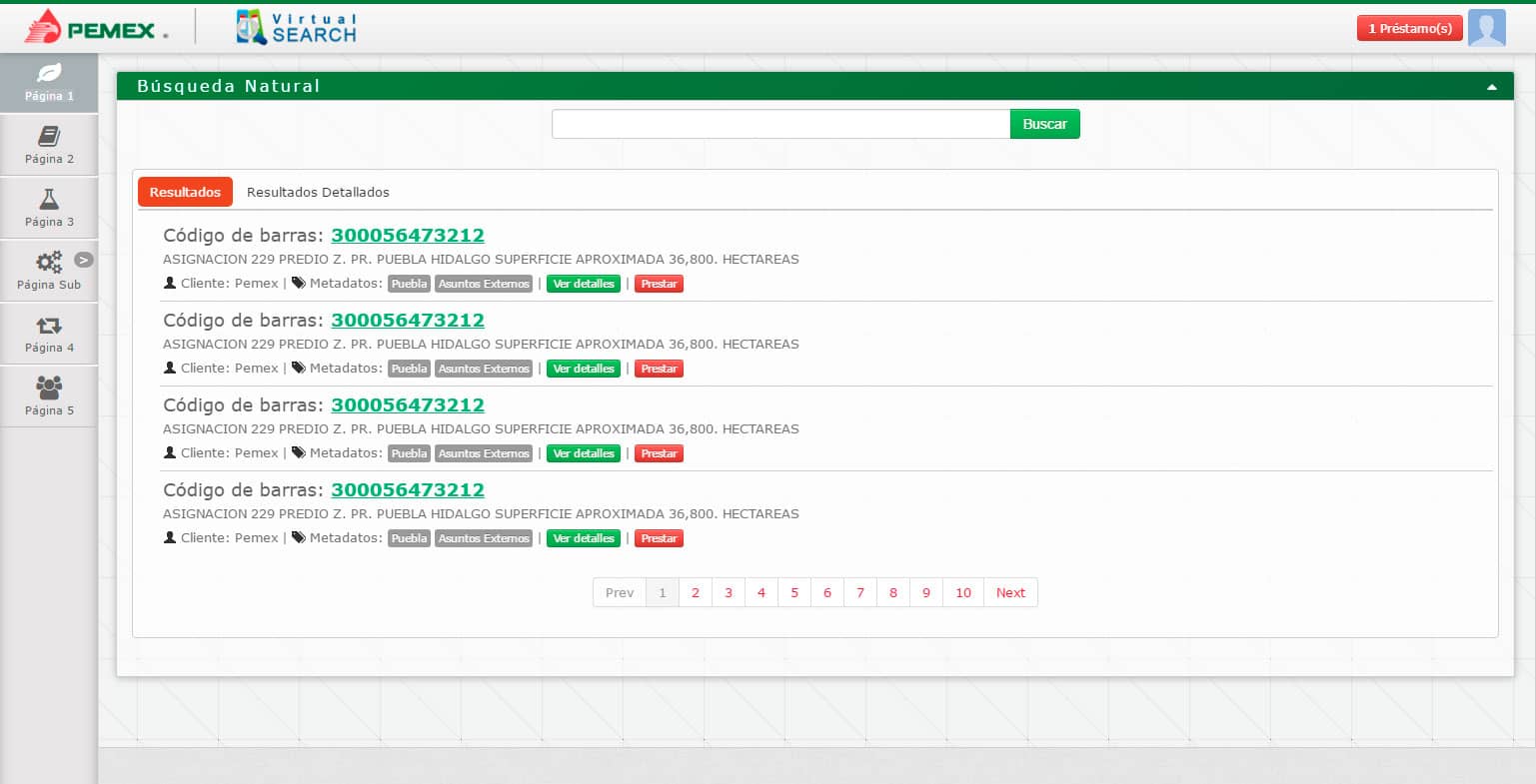
Task: Collapse the Búsqueda Natural panel
Action: coord(1491,87)
